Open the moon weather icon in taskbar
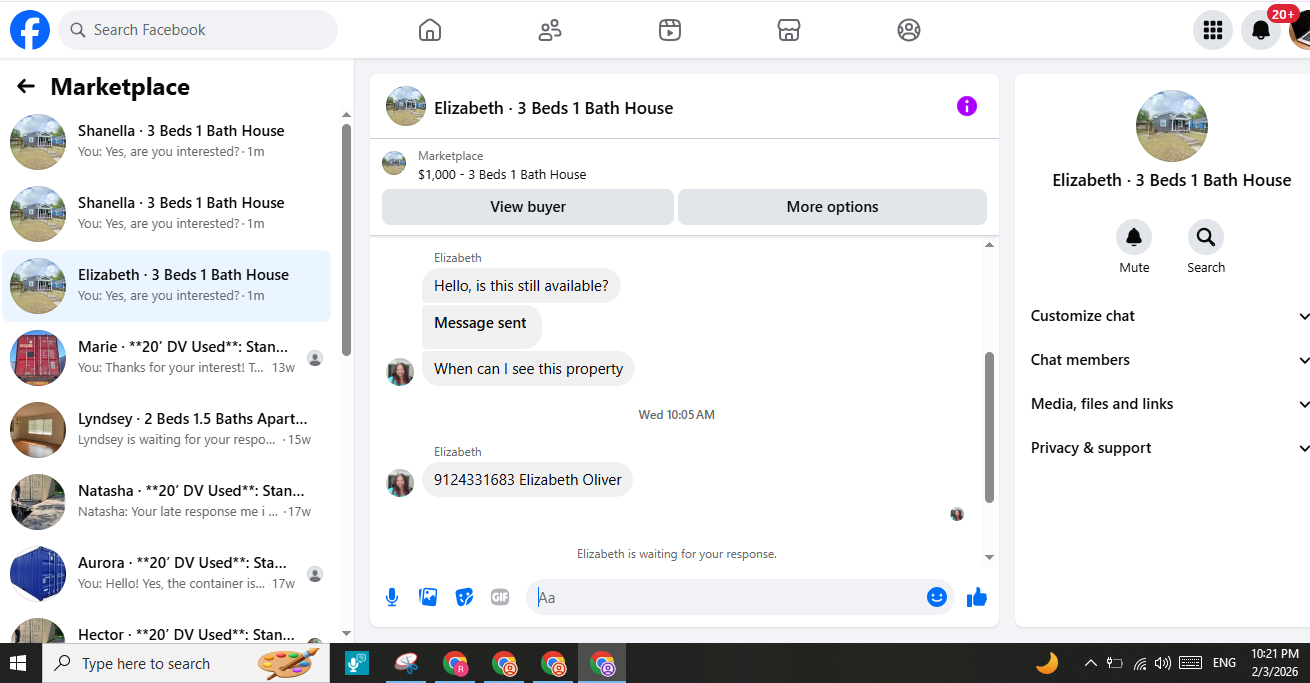1310x683 pixels. click(x=1047, y=663)
